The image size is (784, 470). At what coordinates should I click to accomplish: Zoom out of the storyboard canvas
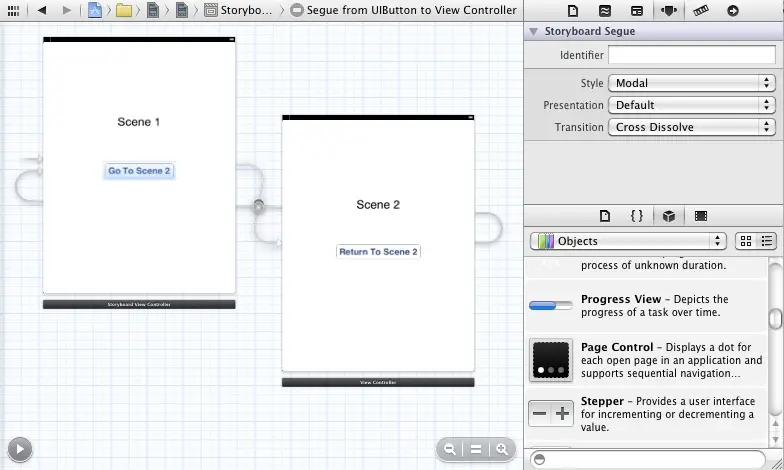tap(451, 450)
